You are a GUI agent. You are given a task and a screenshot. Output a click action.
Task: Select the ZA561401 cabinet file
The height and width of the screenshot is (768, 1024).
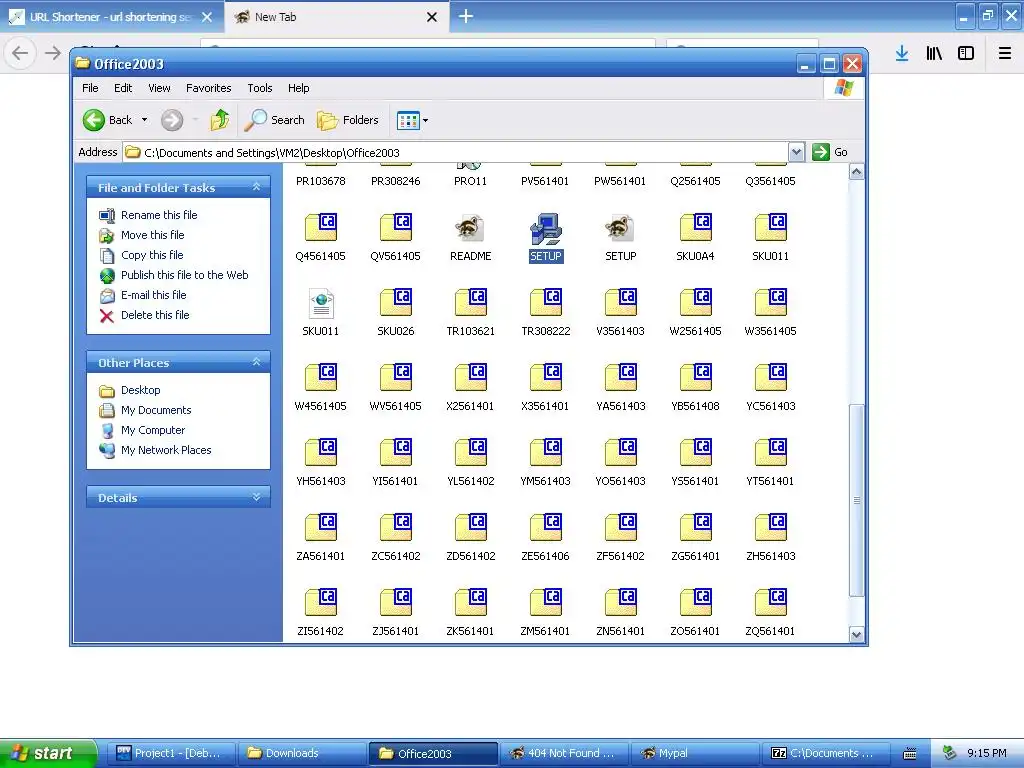click(321, 528)
